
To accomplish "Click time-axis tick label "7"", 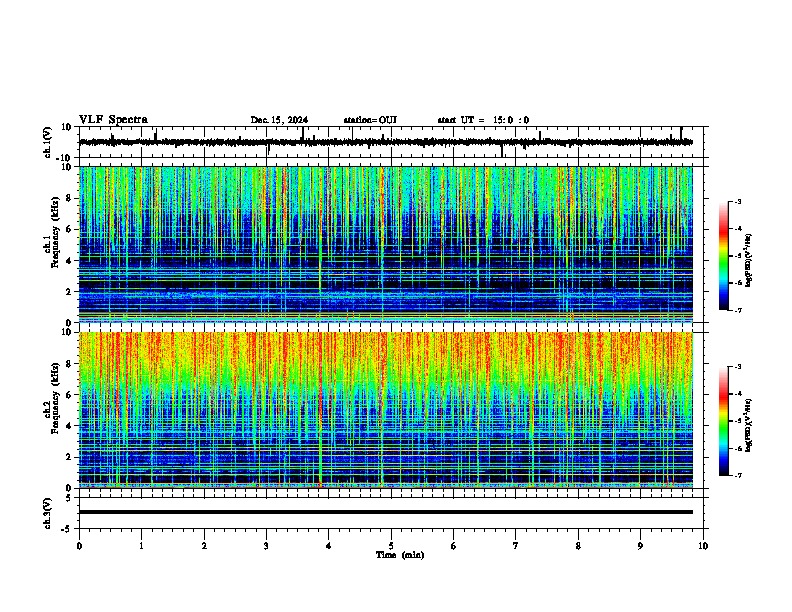I will click(x=516, y=546).
